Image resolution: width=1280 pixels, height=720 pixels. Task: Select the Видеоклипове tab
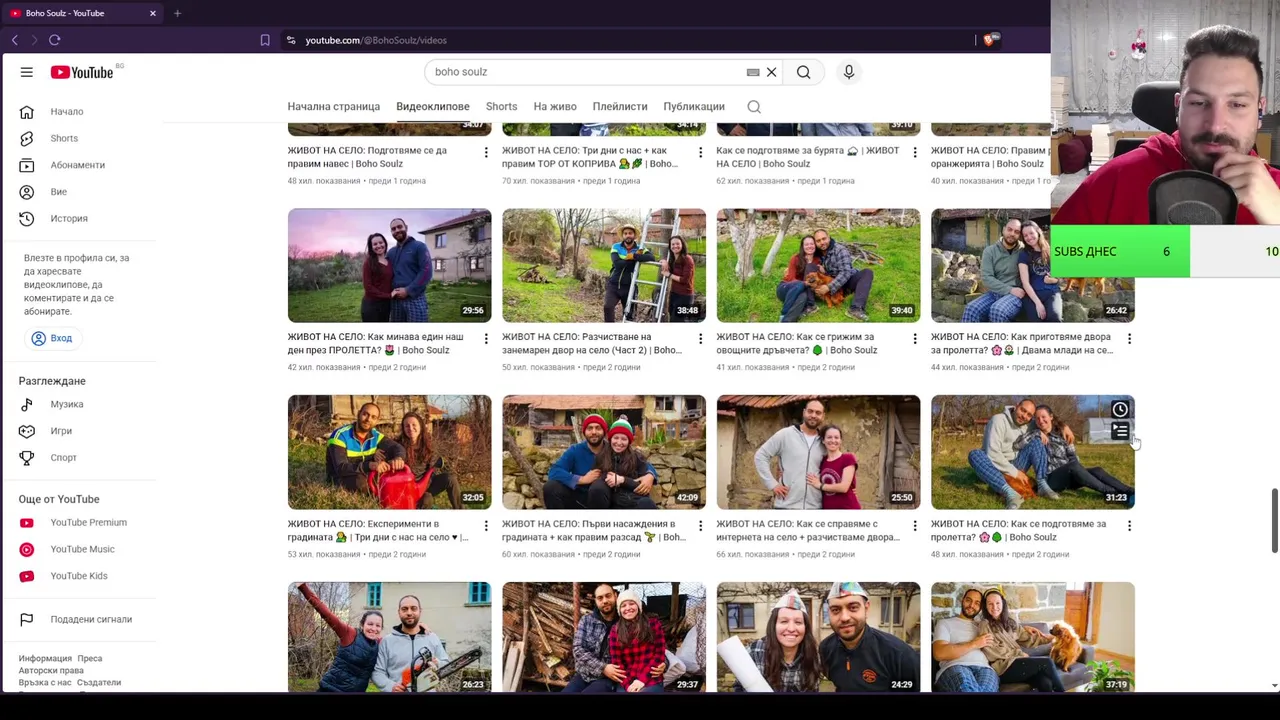pyautogui.click(x=432, y=106)
